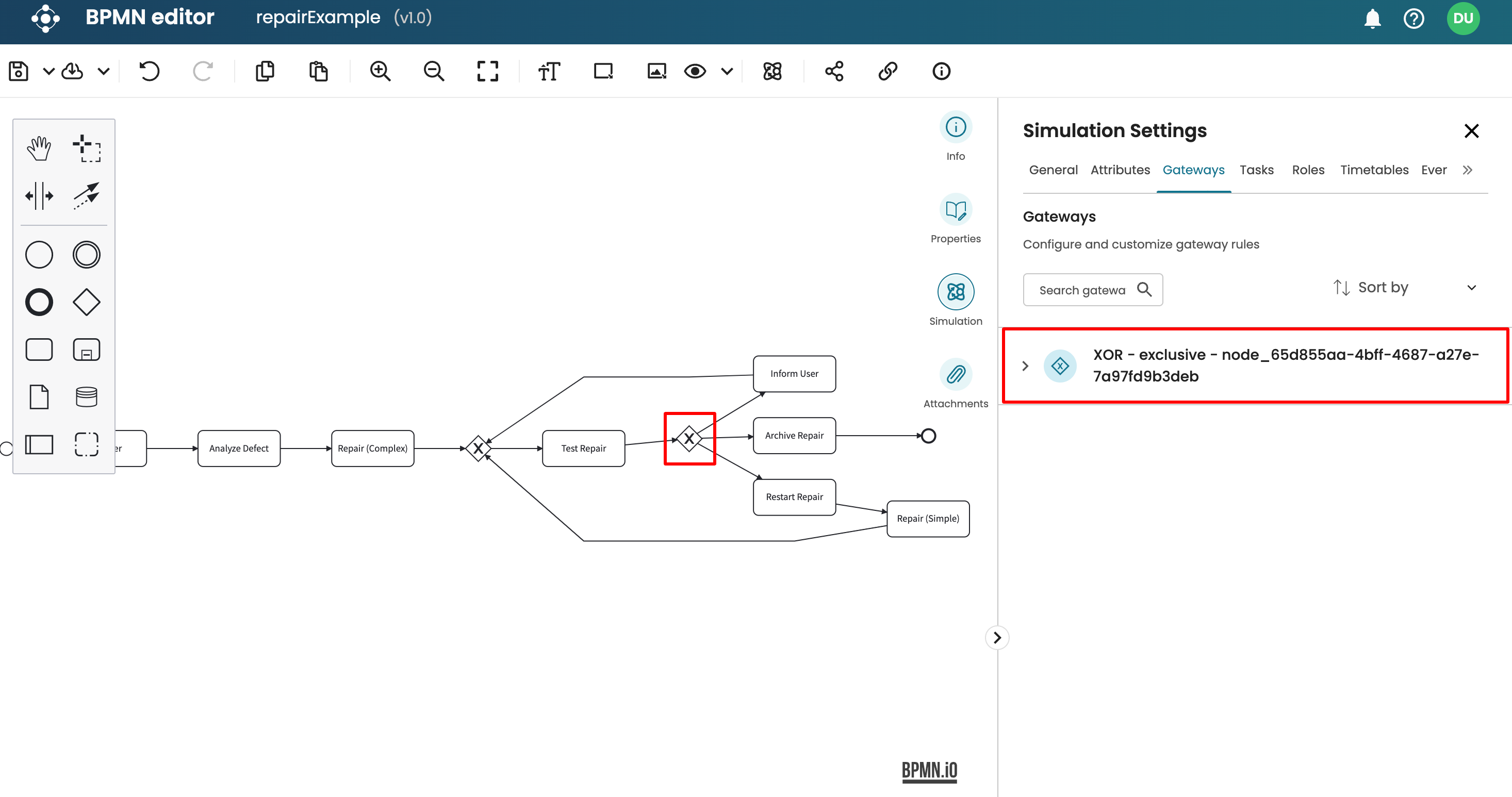Screen dimensions: 1512x797
Task: Switch to the Tasks tab
Action: [1256, 170]
